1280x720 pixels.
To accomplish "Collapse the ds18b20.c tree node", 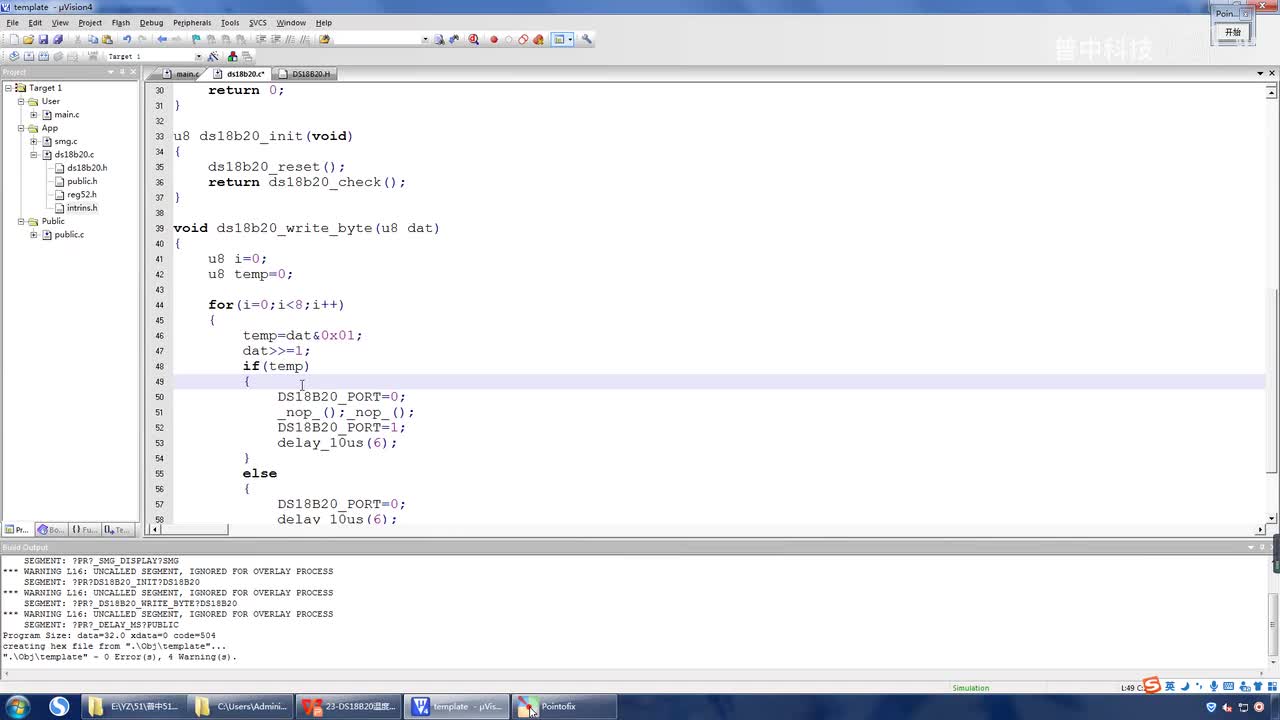I will 34,155.
